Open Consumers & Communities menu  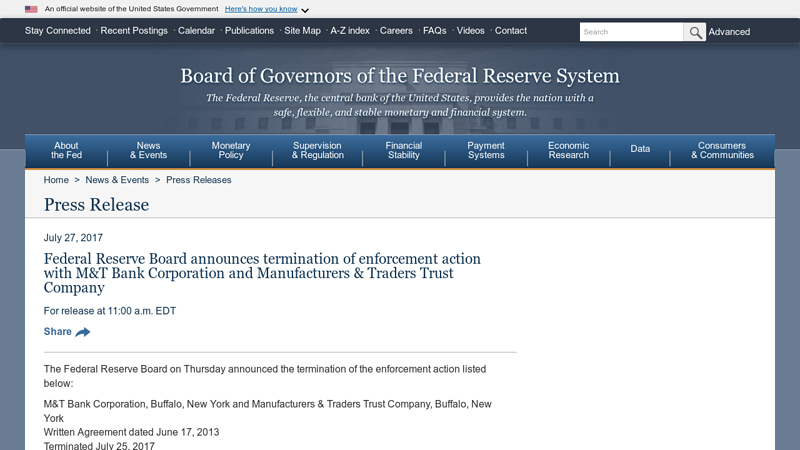click(722, 151)
